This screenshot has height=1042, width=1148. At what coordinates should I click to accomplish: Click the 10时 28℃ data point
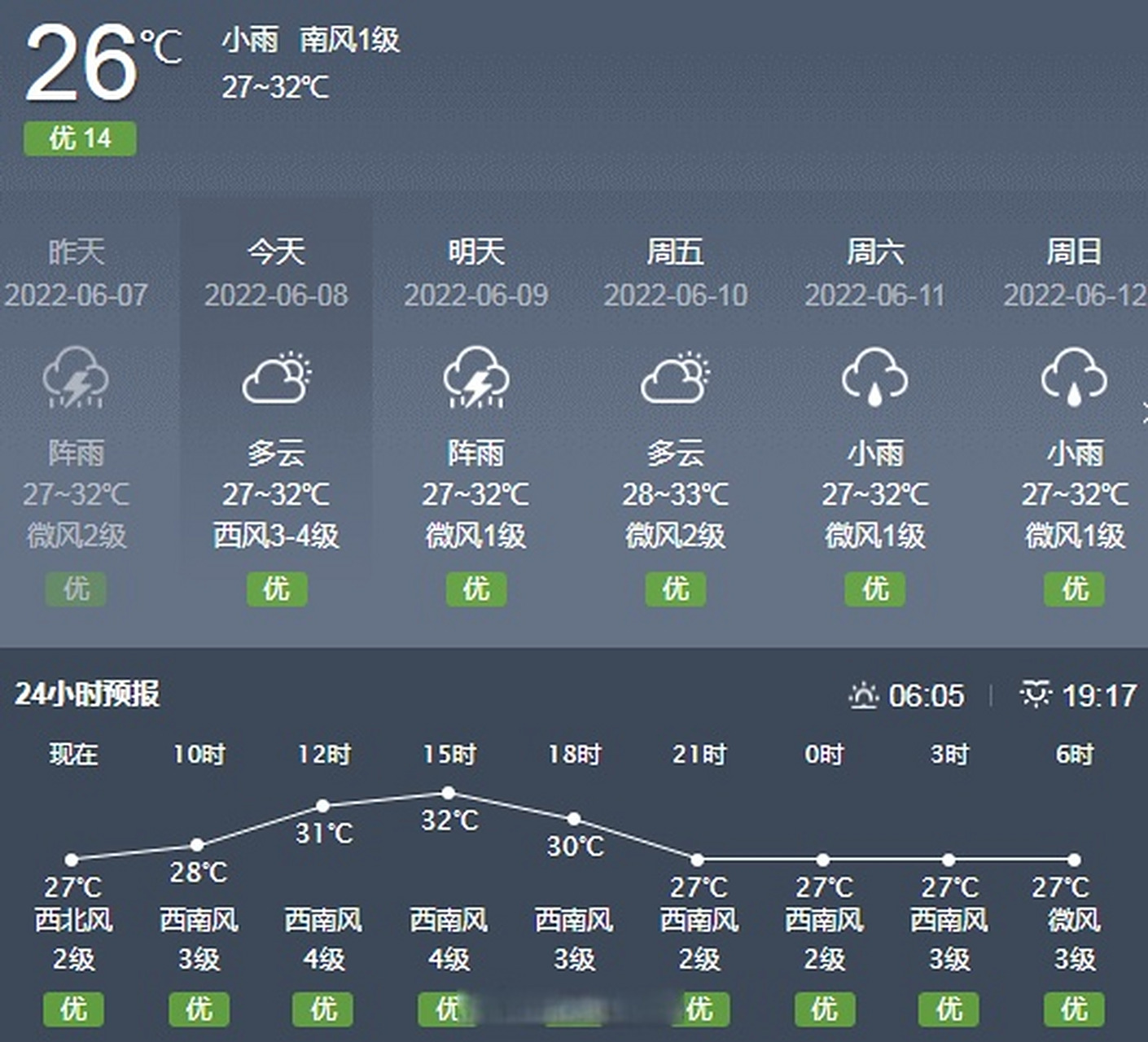coord(197,845)
